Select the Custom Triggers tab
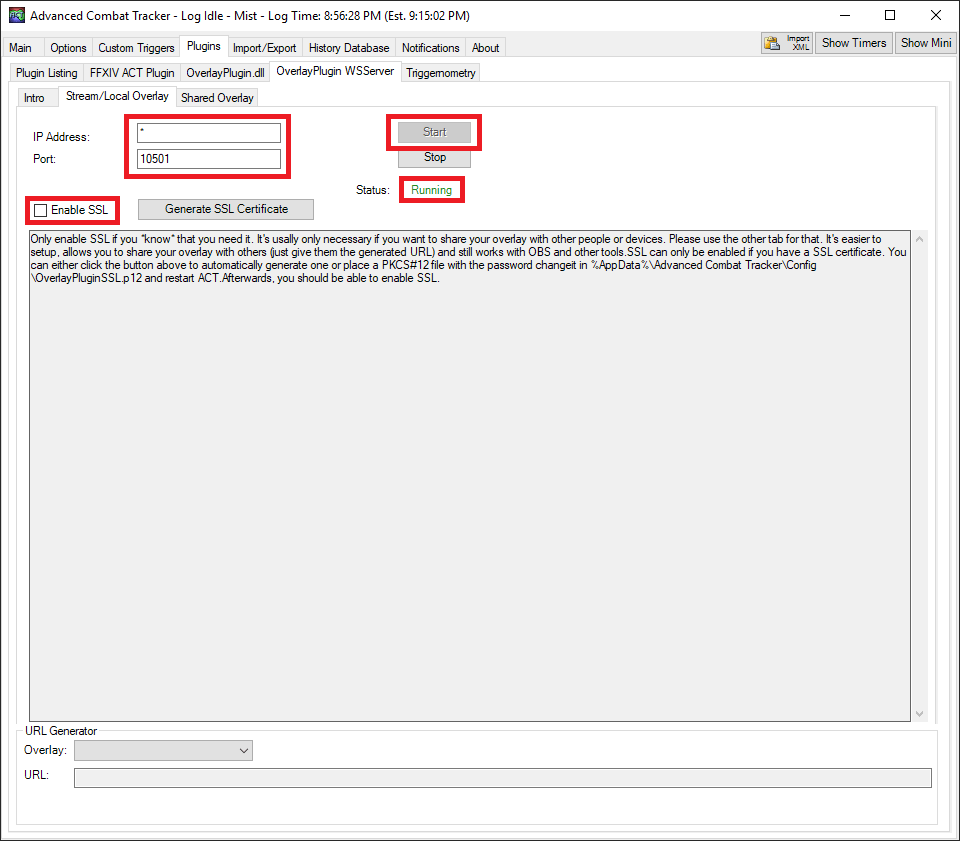The width and height of the screenshot is (960, 841). (x=136, y=47)
